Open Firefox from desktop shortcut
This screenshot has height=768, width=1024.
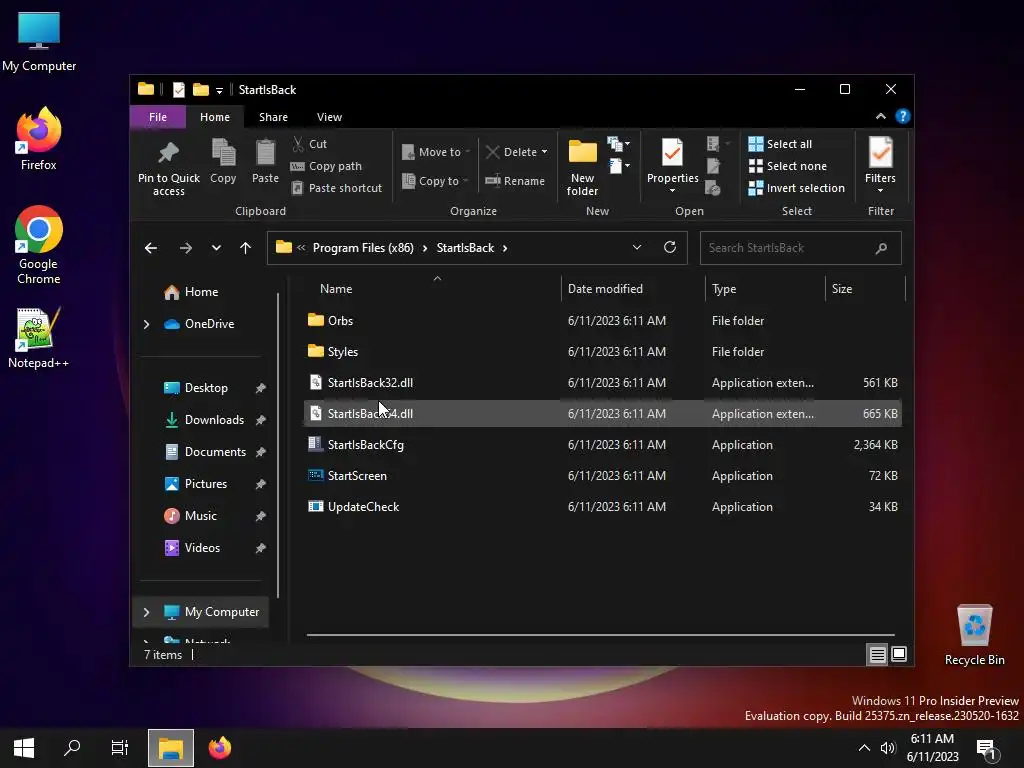pyautogui.click(x=39, y=140)
